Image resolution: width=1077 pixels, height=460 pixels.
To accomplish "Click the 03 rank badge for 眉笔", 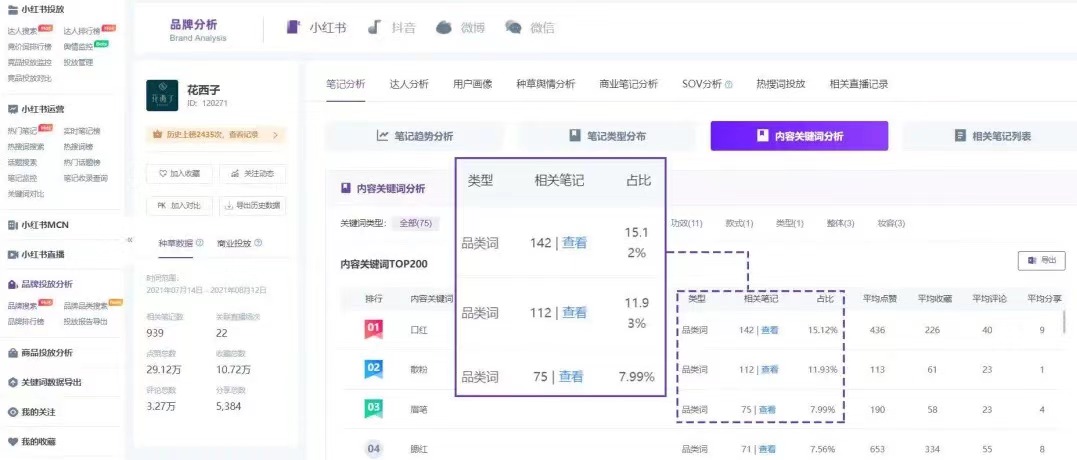I will (374, 409).
